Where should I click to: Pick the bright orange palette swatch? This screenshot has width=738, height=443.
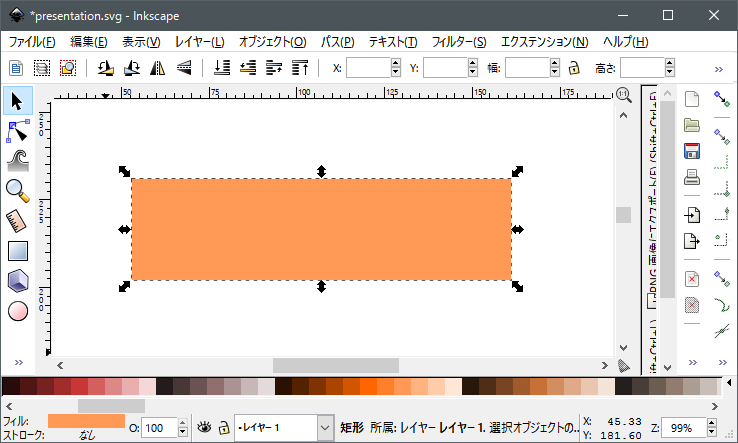pyautogui.click(x=368, y=387)
